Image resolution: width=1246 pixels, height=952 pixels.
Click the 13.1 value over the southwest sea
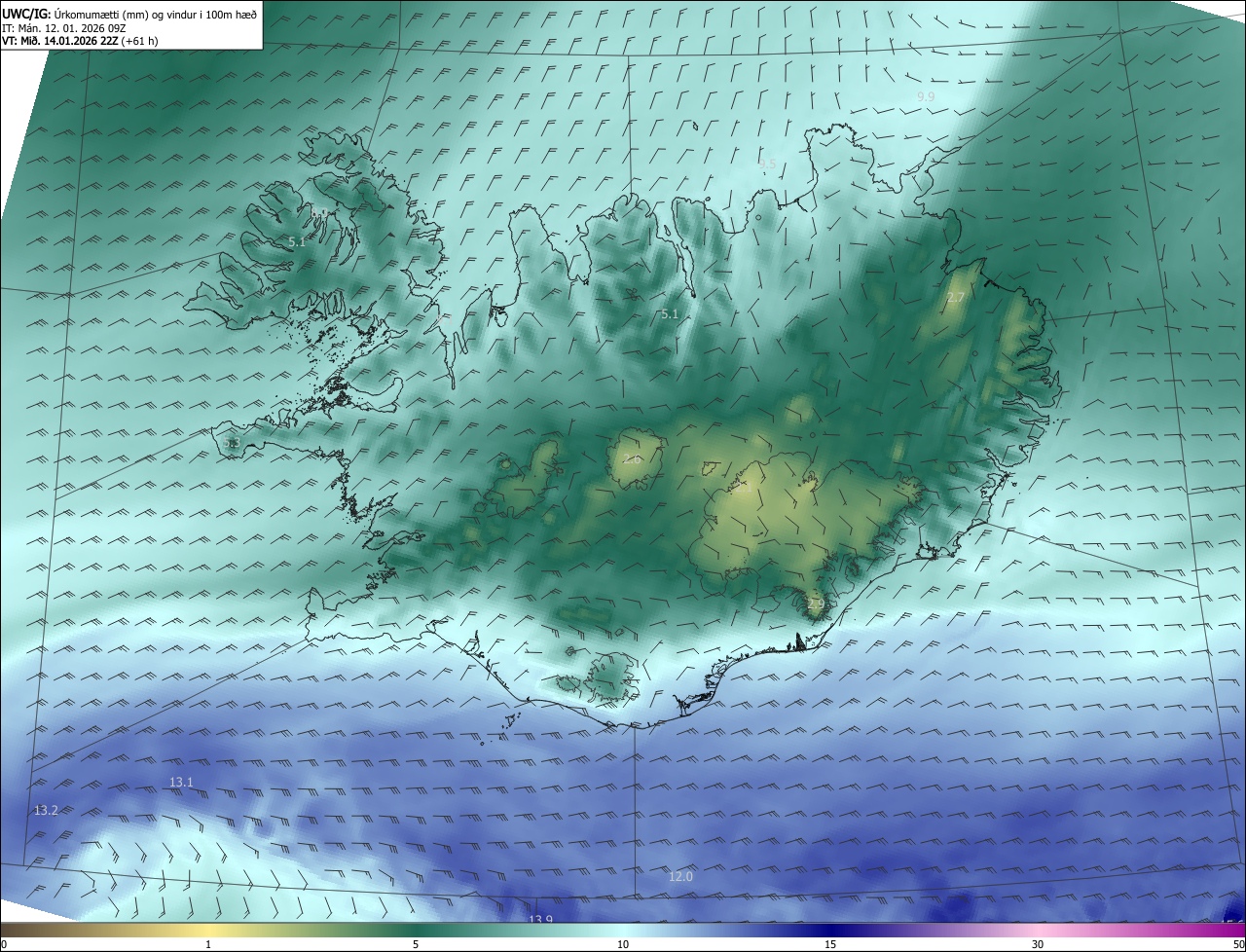click(x=181, y=782)
